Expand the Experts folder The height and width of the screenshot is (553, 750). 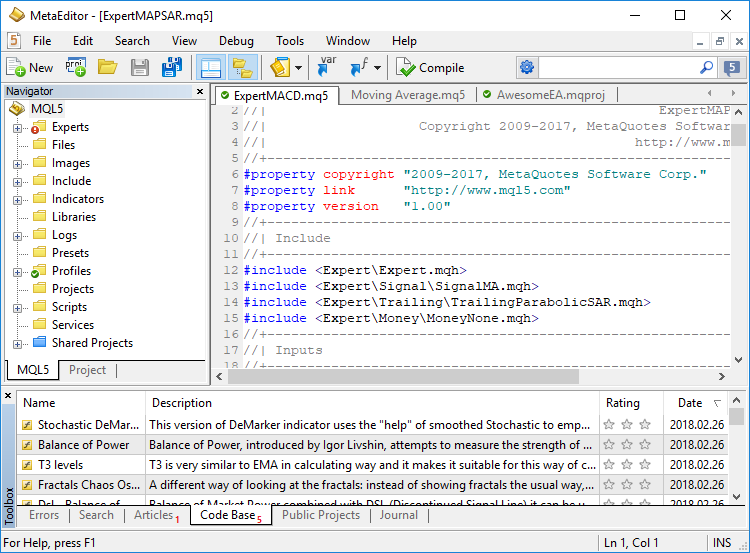[x=17, y=128]
